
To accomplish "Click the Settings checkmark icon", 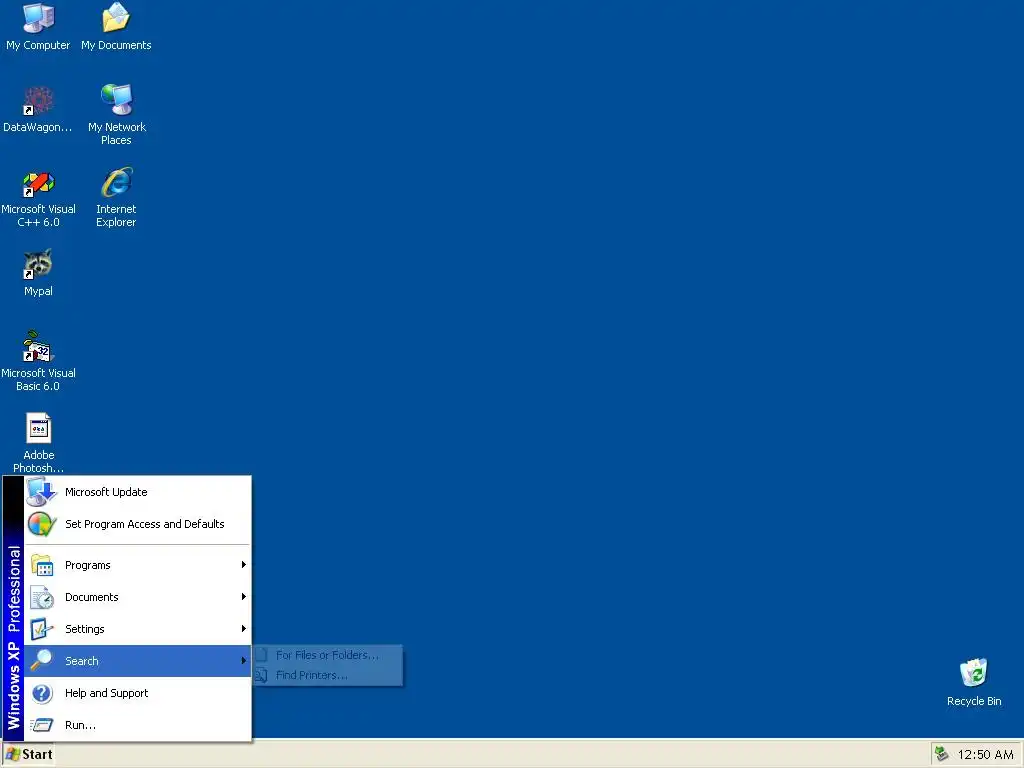I will pyautogui.click(x=42, y=629).
